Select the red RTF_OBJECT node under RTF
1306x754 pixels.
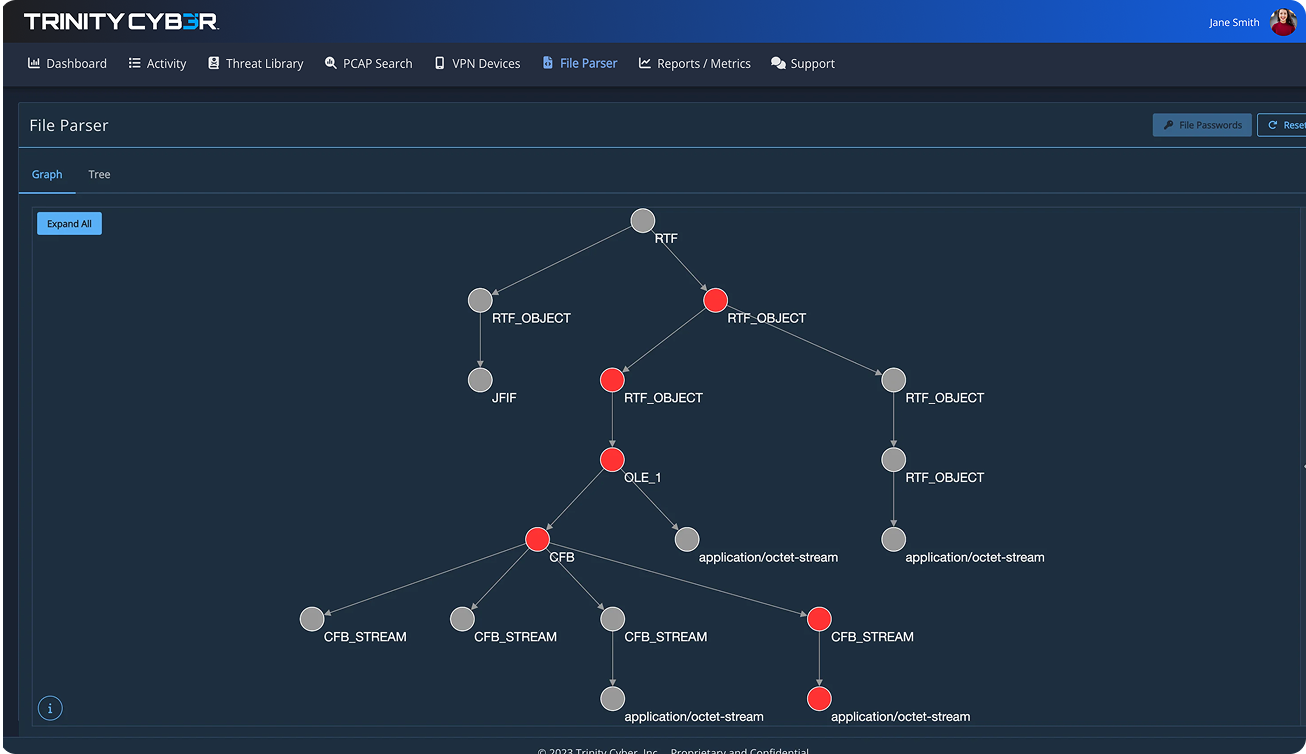click(715, 300)
